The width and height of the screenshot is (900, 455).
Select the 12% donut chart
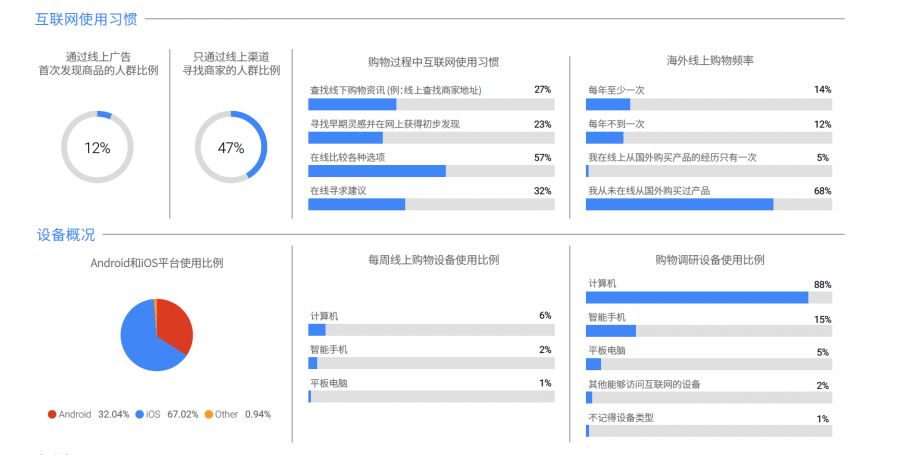click(x=98, y=147)
